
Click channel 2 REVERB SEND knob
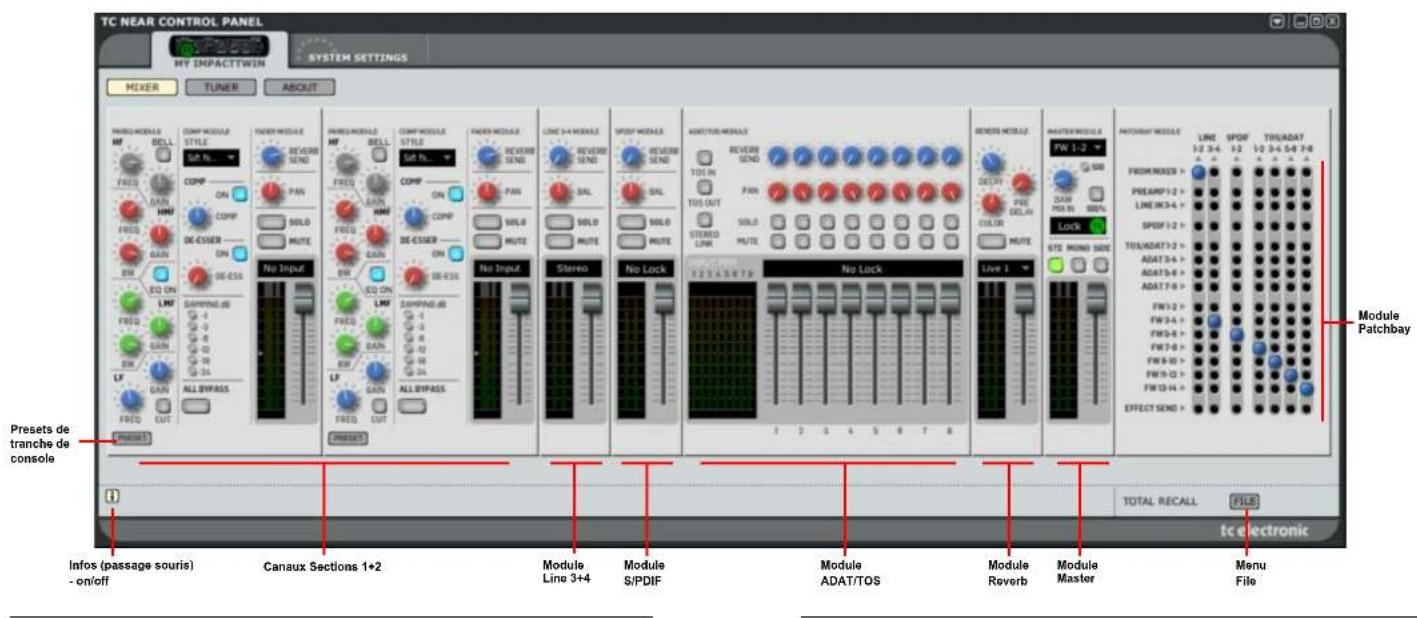click(x=486, y=155)
